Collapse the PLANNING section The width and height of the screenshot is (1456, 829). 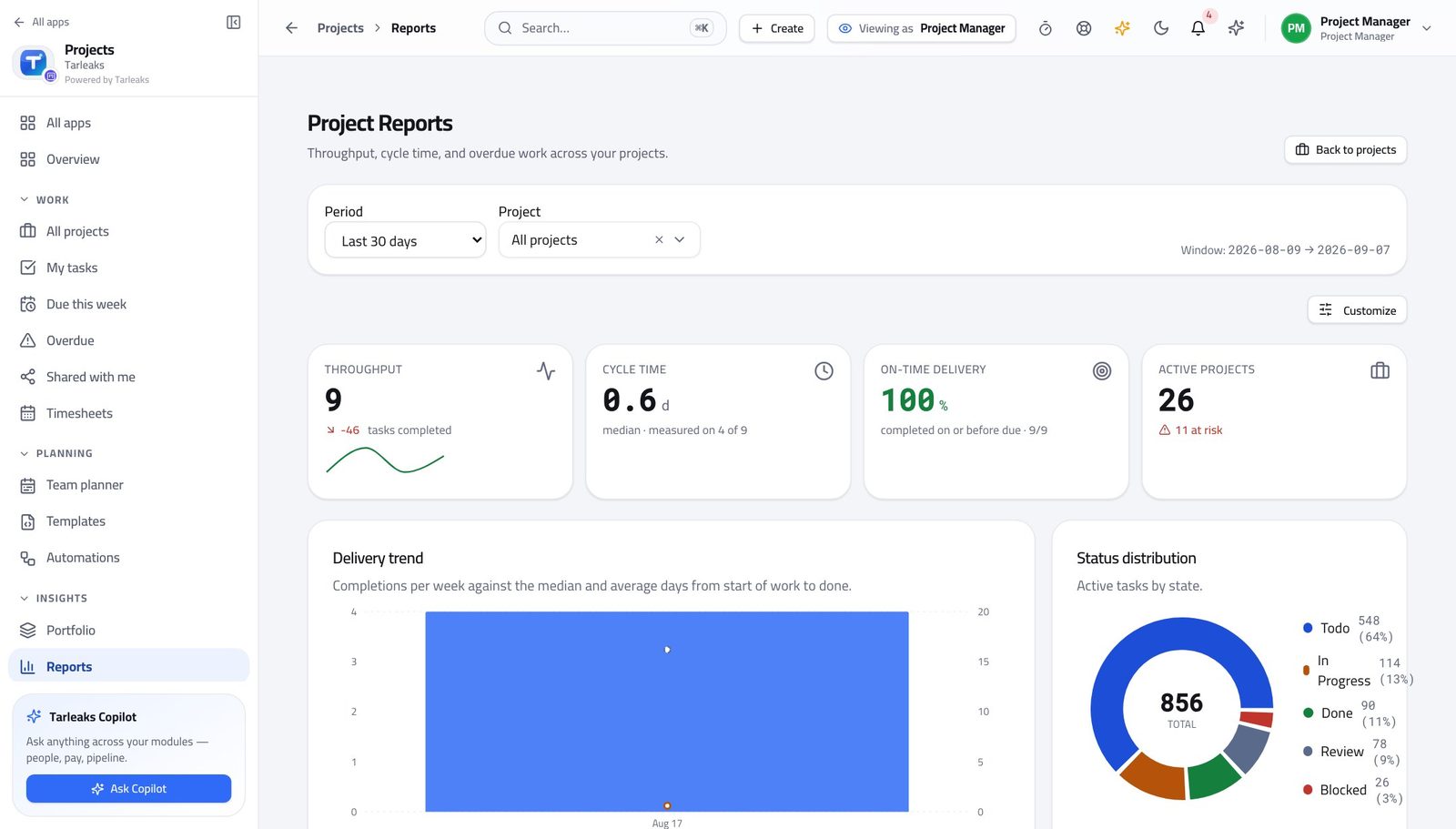tap(56, 453)
